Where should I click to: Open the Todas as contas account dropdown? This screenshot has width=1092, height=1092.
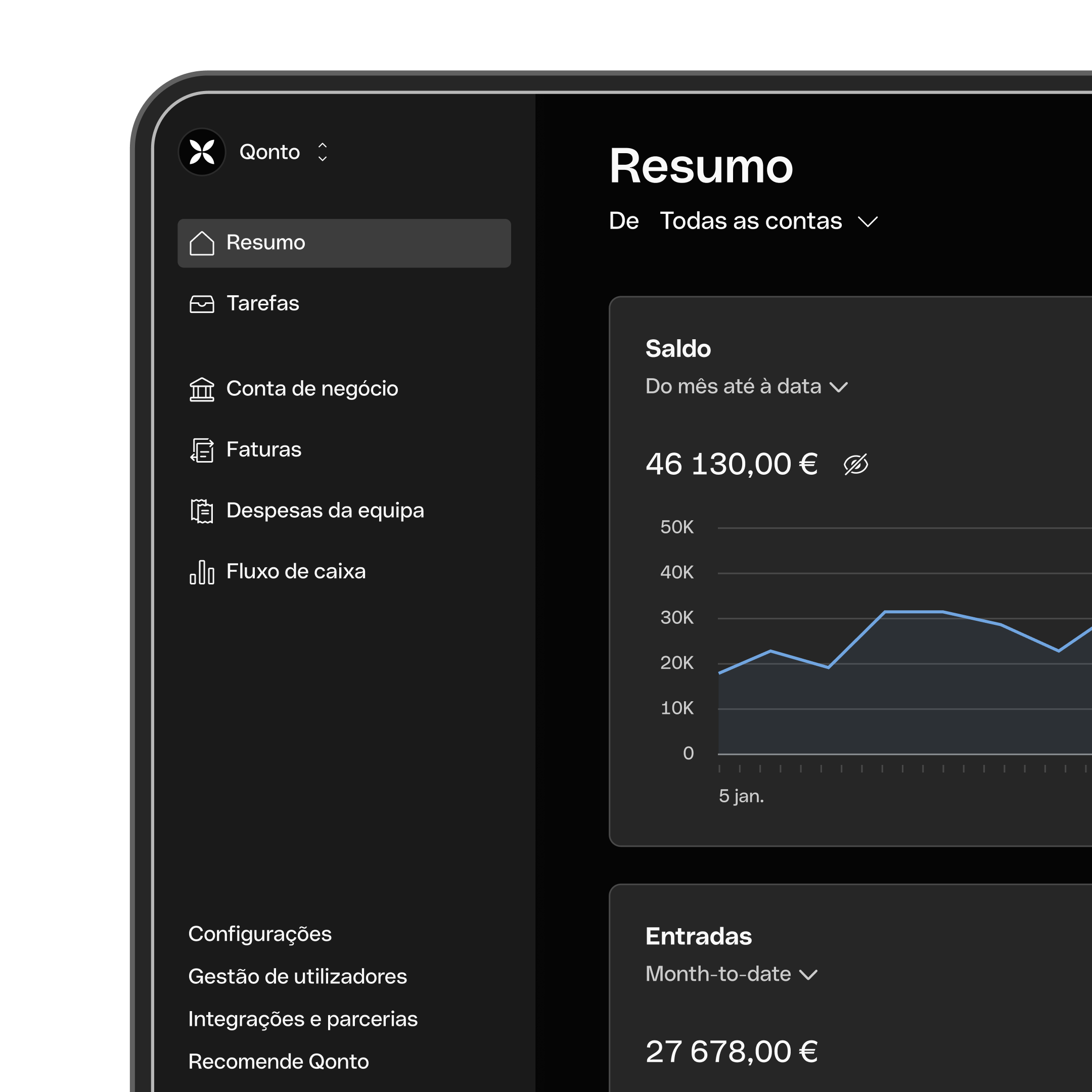click(x=768, y=221)
